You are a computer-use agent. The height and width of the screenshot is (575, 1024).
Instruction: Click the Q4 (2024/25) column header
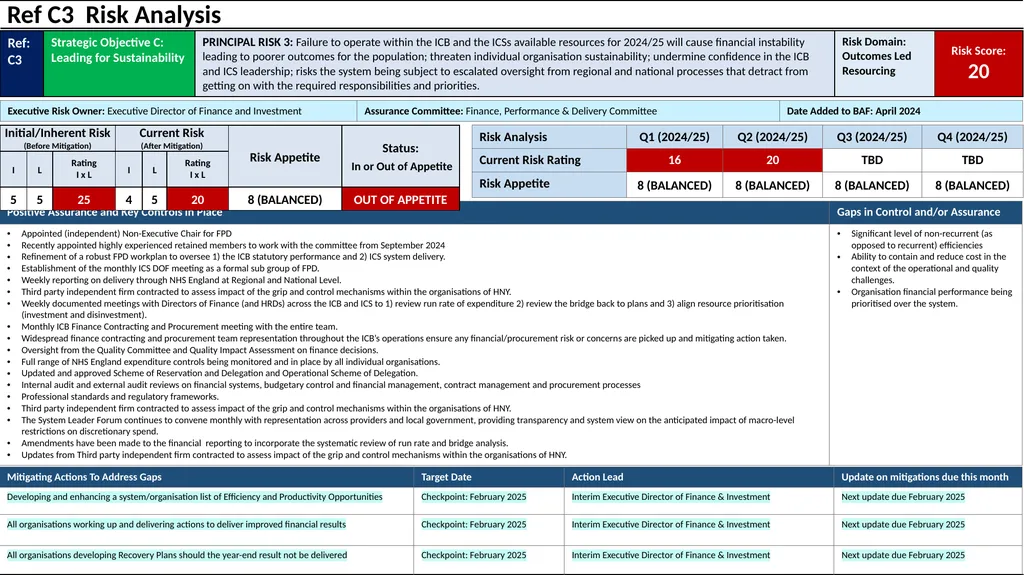click(972, 137)
